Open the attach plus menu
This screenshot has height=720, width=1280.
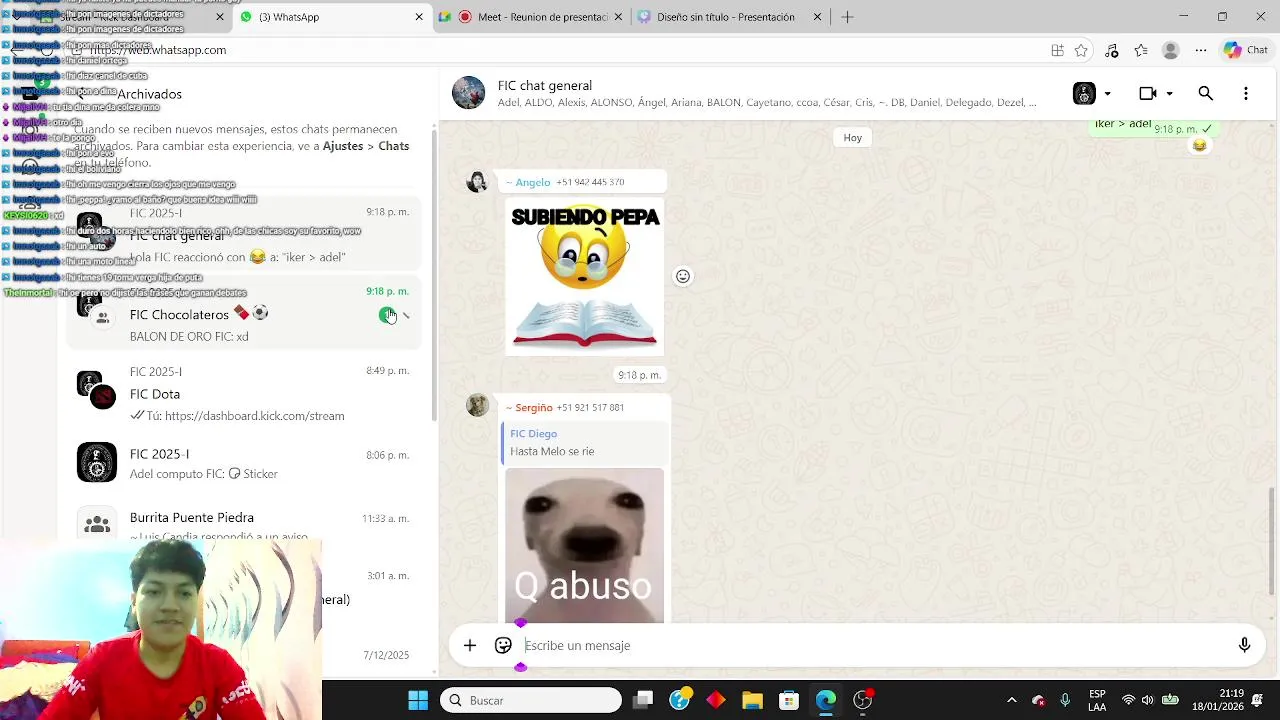470,645
